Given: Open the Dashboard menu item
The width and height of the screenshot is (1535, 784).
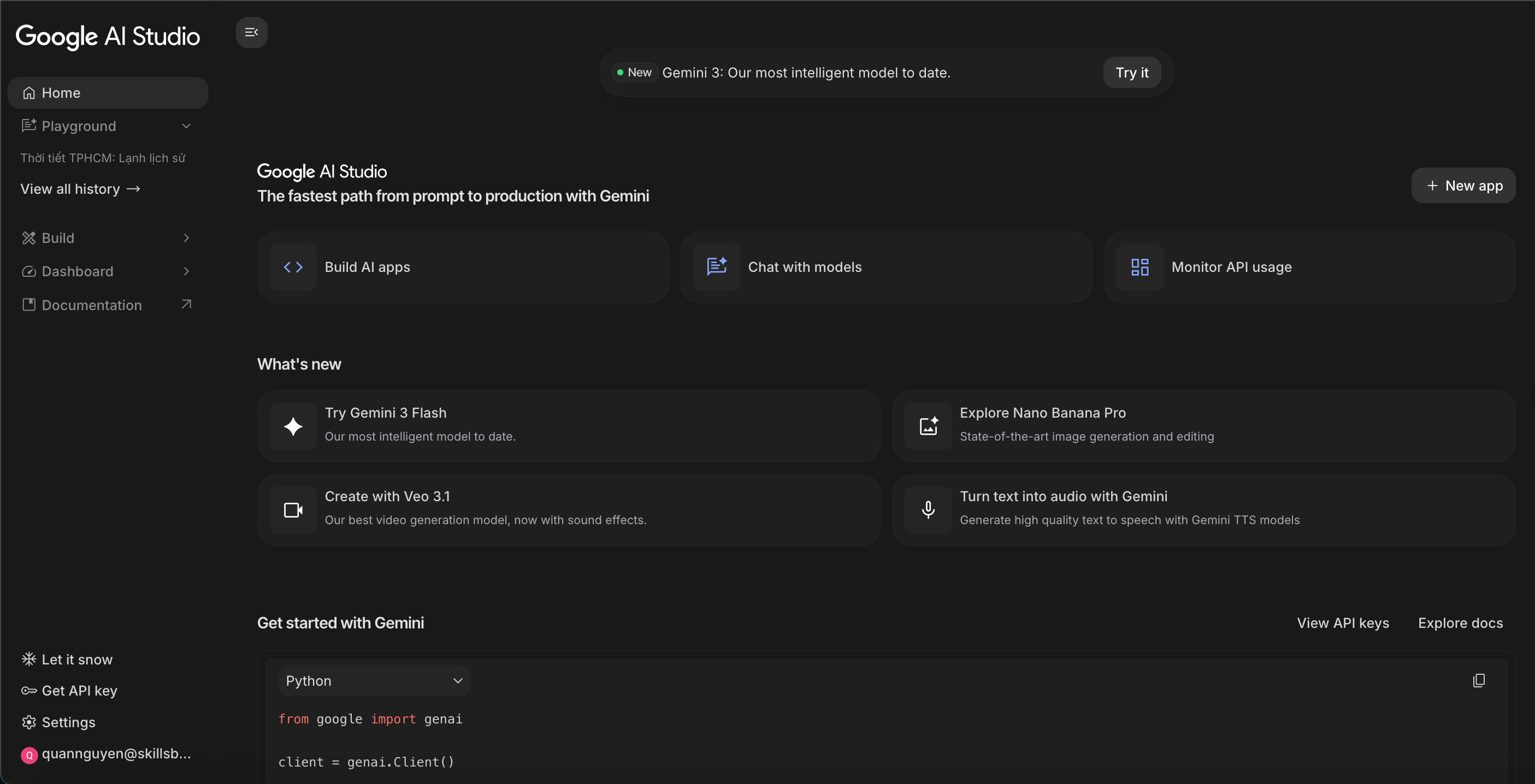Looking at the screenshot, I should (108, 271).
